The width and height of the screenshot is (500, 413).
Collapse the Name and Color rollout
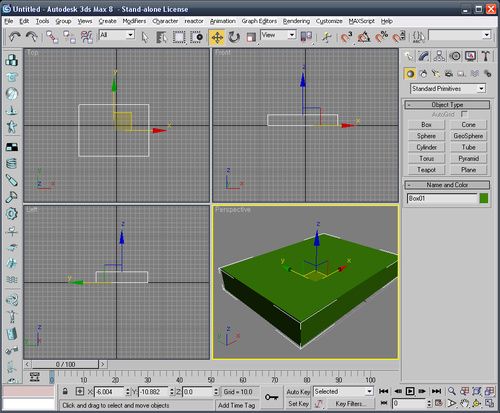point(447,185)
